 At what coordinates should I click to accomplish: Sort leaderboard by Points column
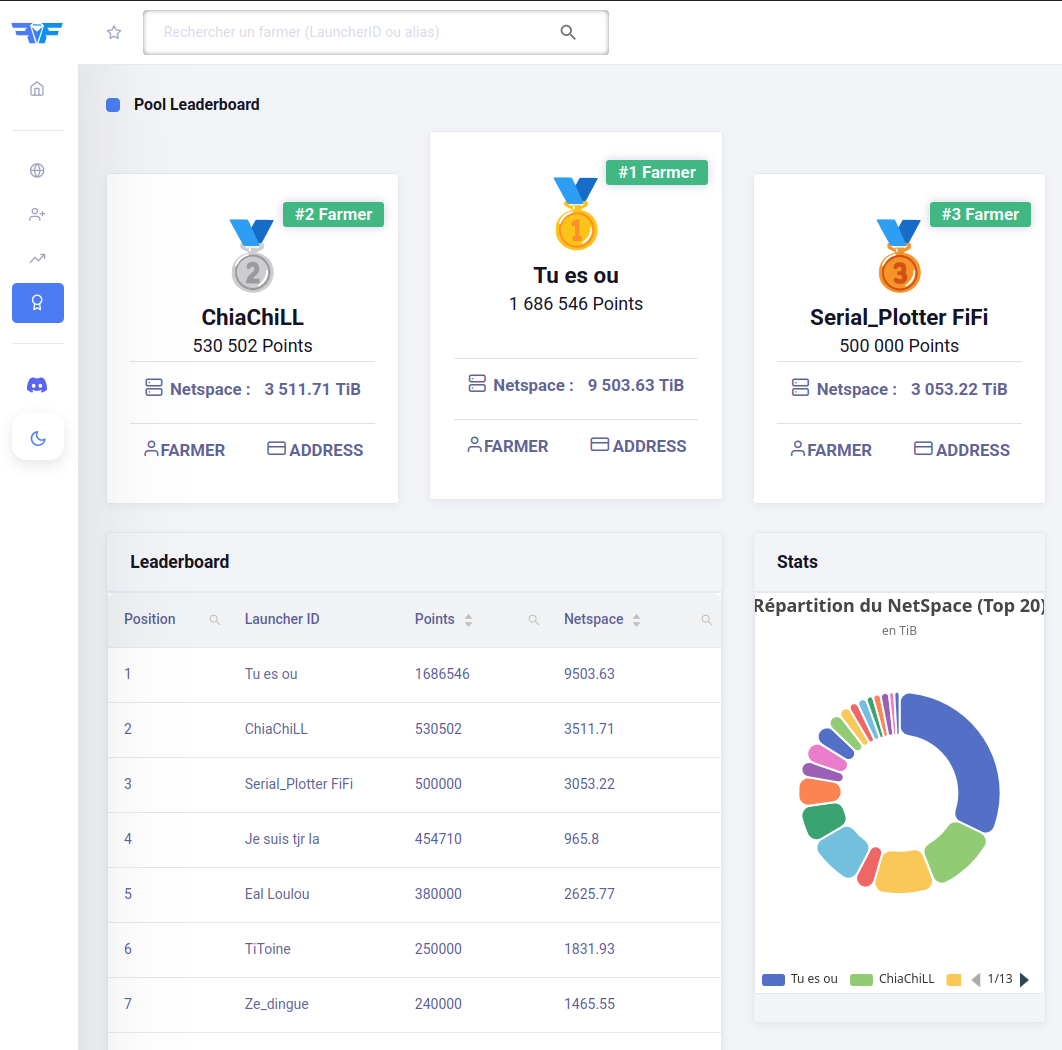tap(468, 620)
